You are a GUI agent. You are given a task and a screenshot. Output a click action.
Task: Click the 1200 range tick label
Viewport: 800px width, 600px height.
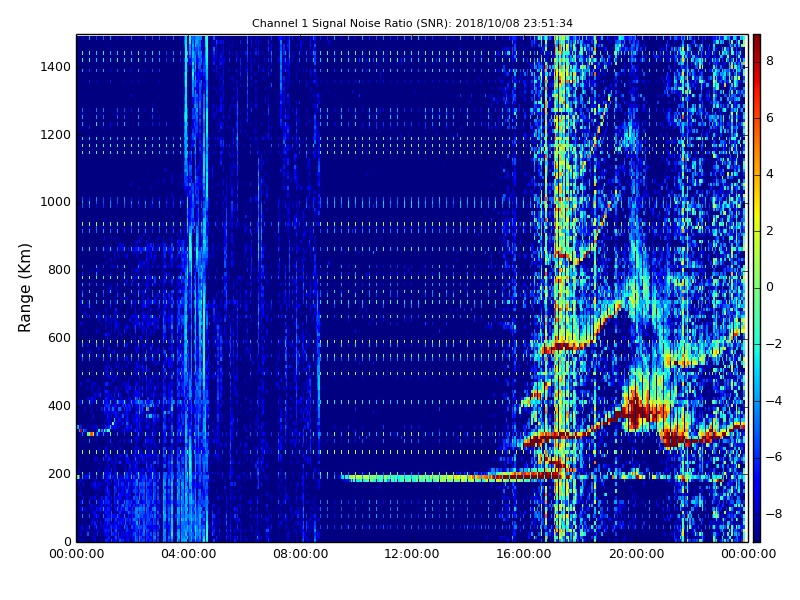(x=56, y=135)
